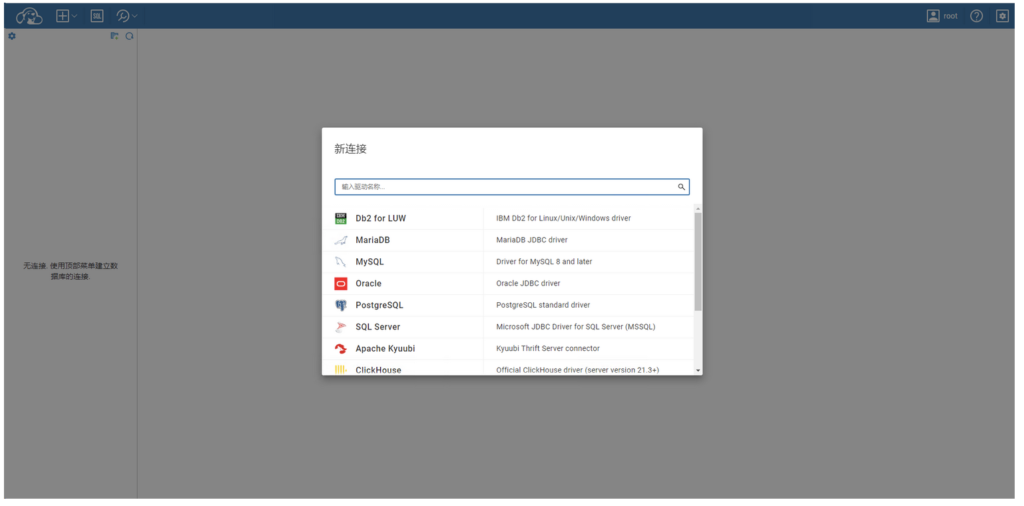Click the root username label

[950, 16]
